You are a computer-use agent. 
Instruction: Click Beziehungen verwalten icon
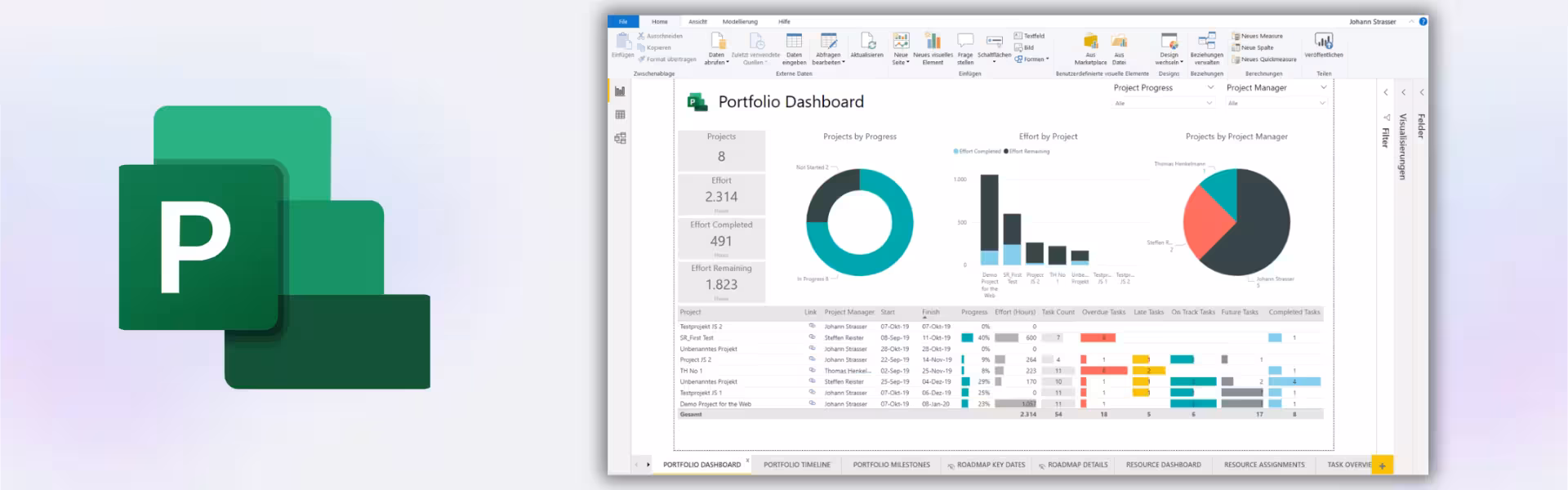tap(1206, 40)
